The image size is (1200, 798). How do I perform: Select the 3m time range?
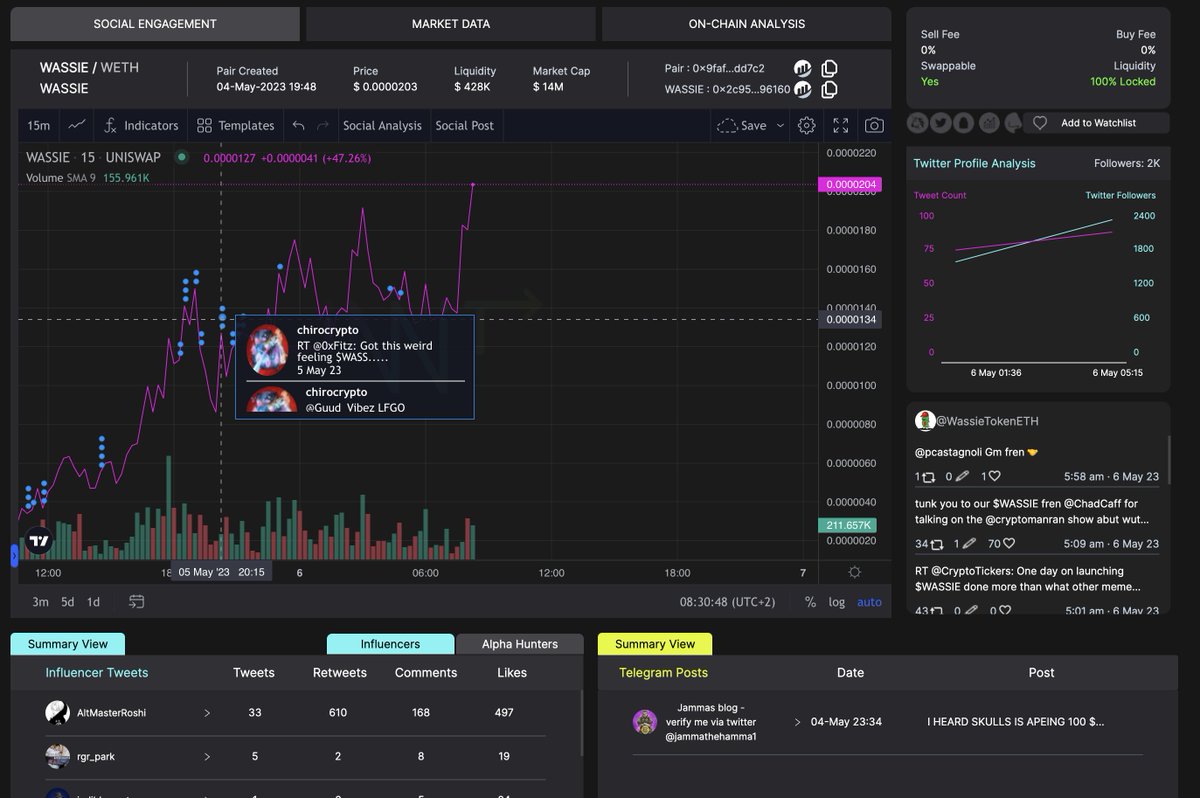(40, 602)
